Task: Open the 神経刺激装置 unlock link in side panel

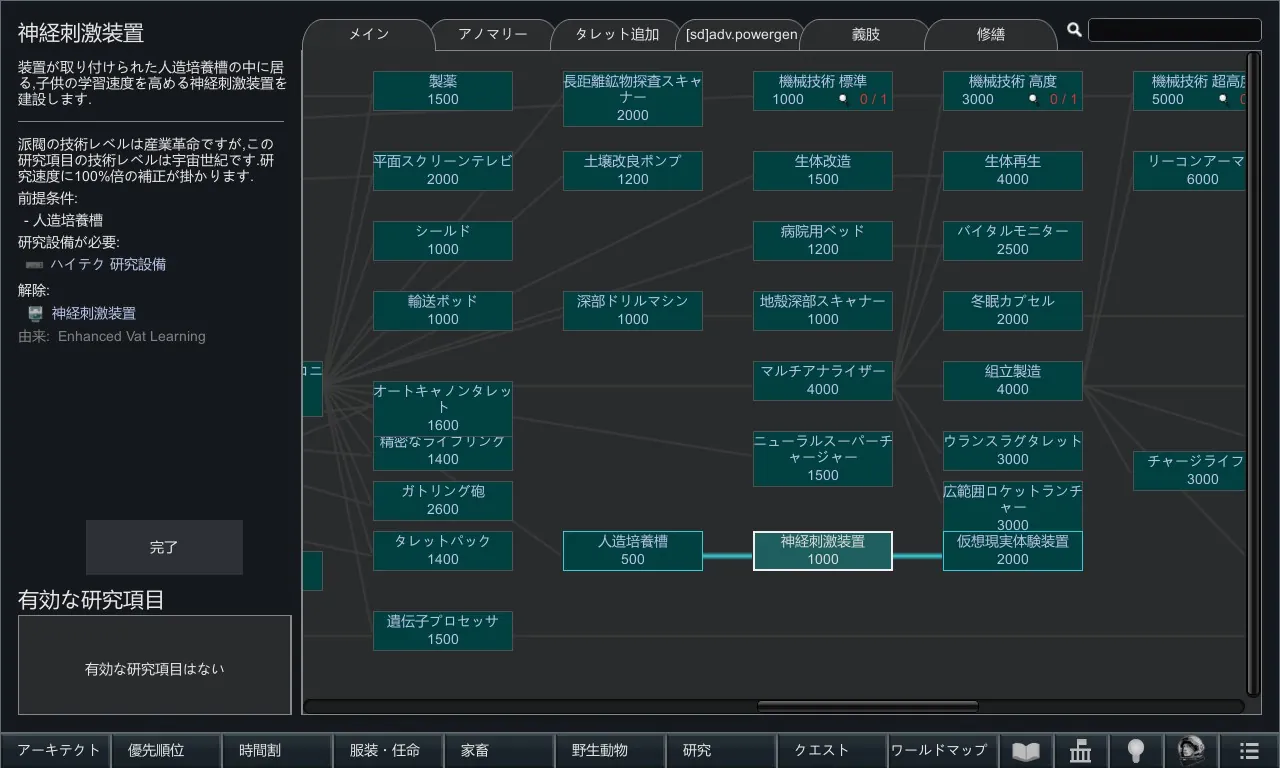Action: pos(94,313)
